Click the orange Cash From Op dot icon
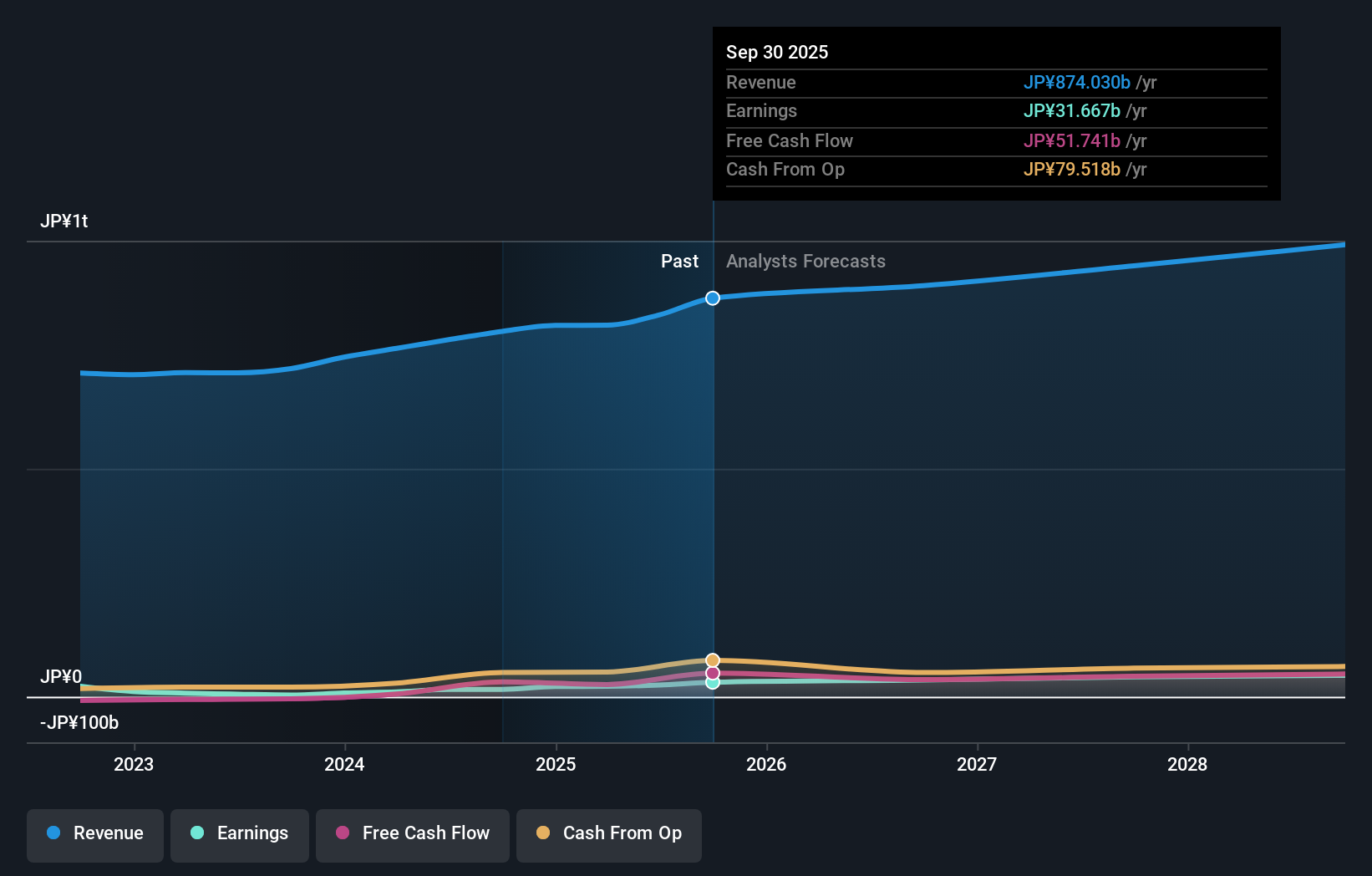 tap(542, 833)
